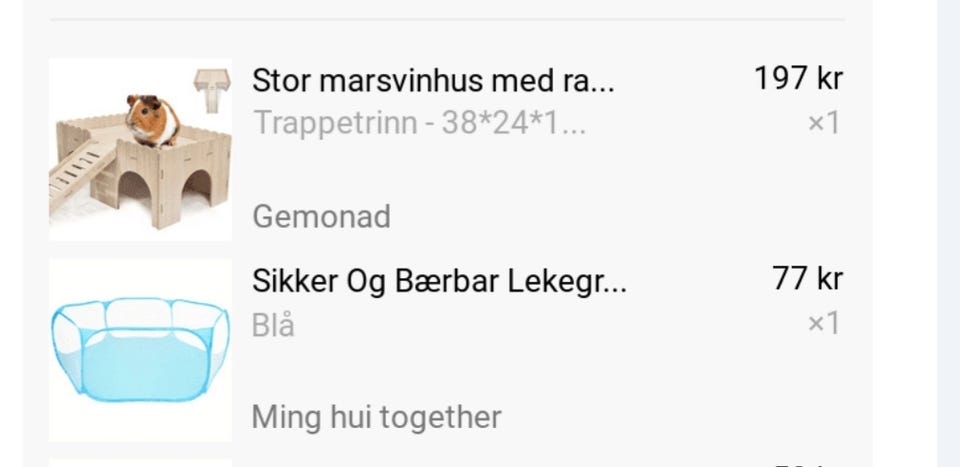This screenshot has height=467, width=960.
Task: Click the 77 kr price
Action: (x=807, y=279)
